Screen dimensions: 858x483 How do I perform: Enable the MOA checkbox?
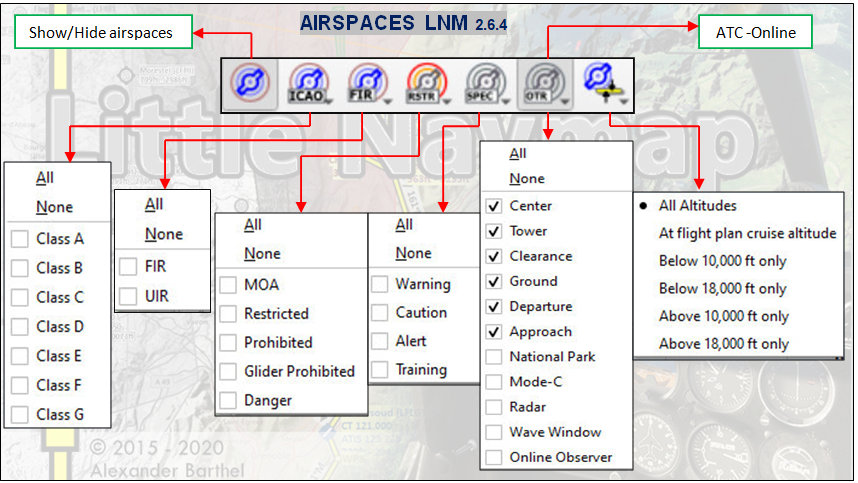coord(228,285)
